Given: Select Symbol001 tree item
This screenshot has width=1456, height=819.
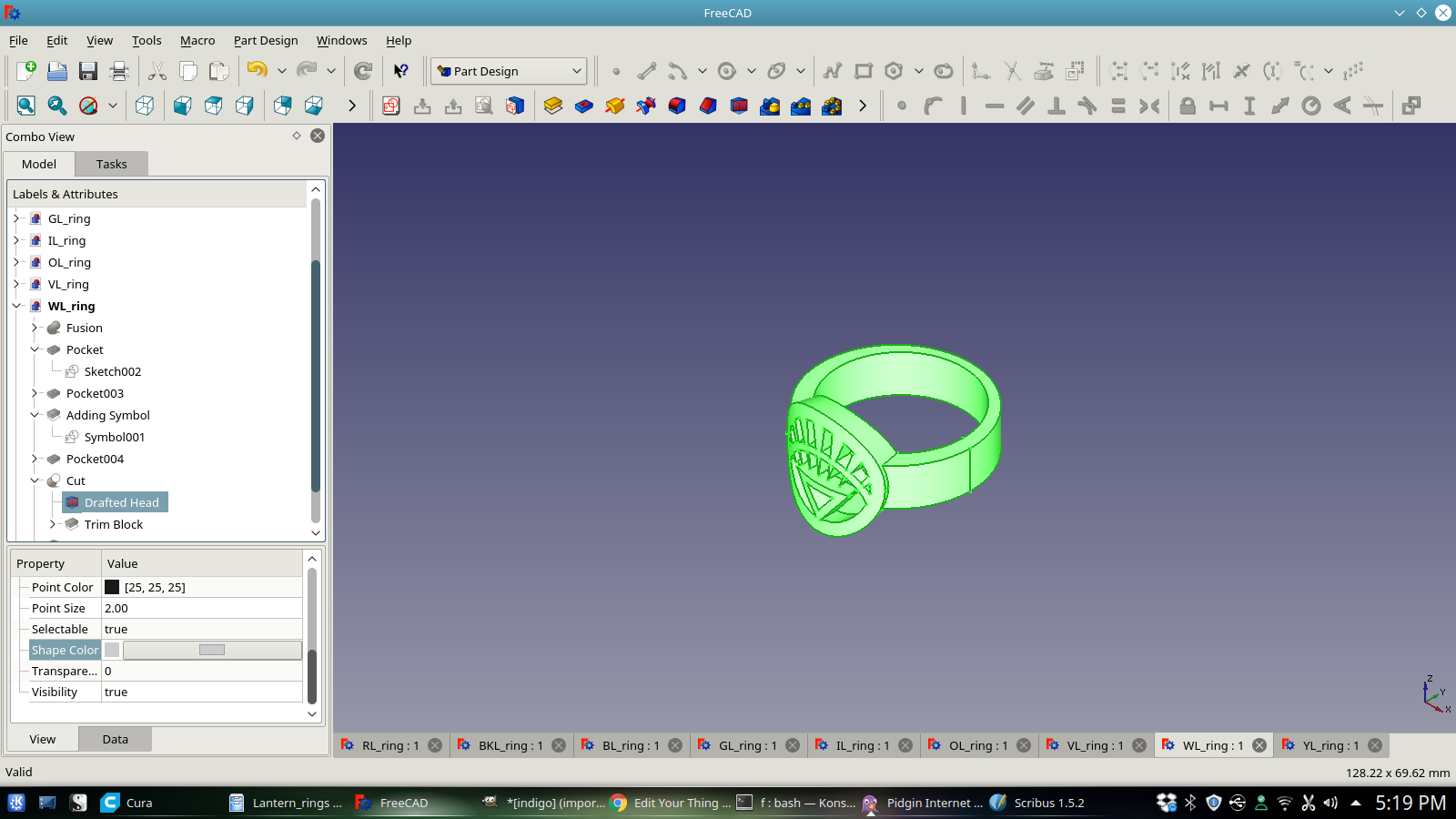Looking at the screenshot, I should click(115, 437).
